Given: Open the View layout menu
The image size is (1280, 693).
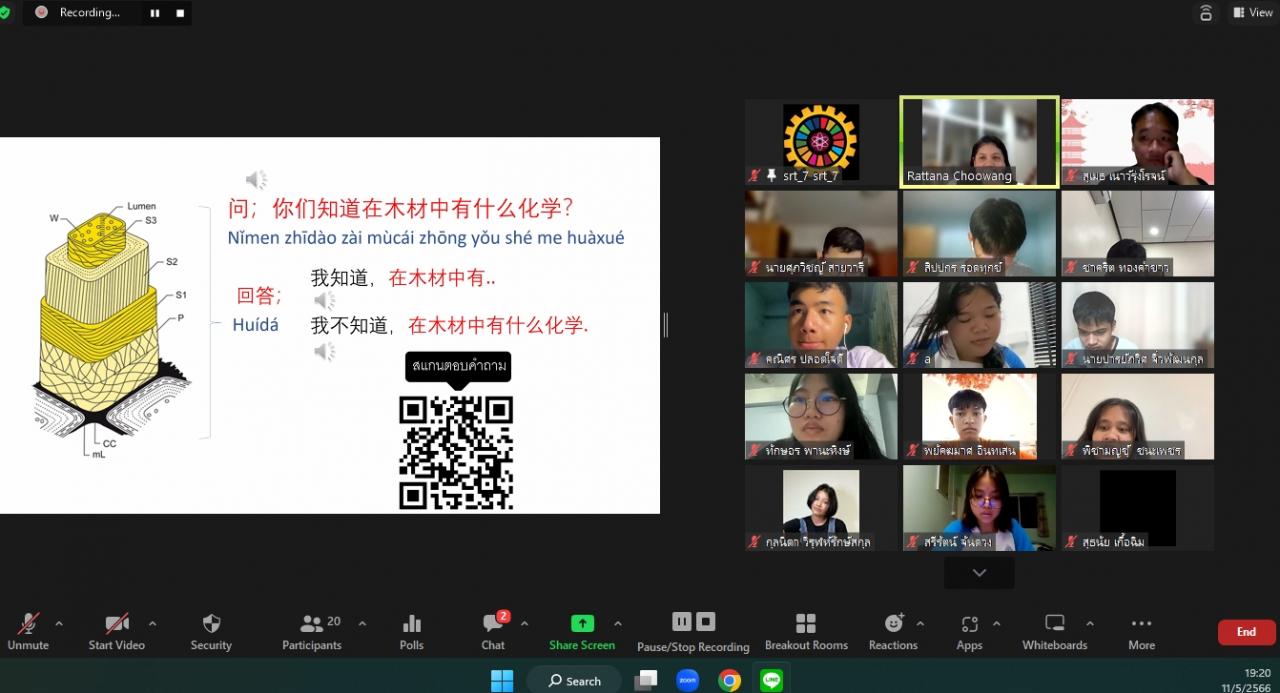Looking at the screenshot, I should click(x=1251, y=12).
